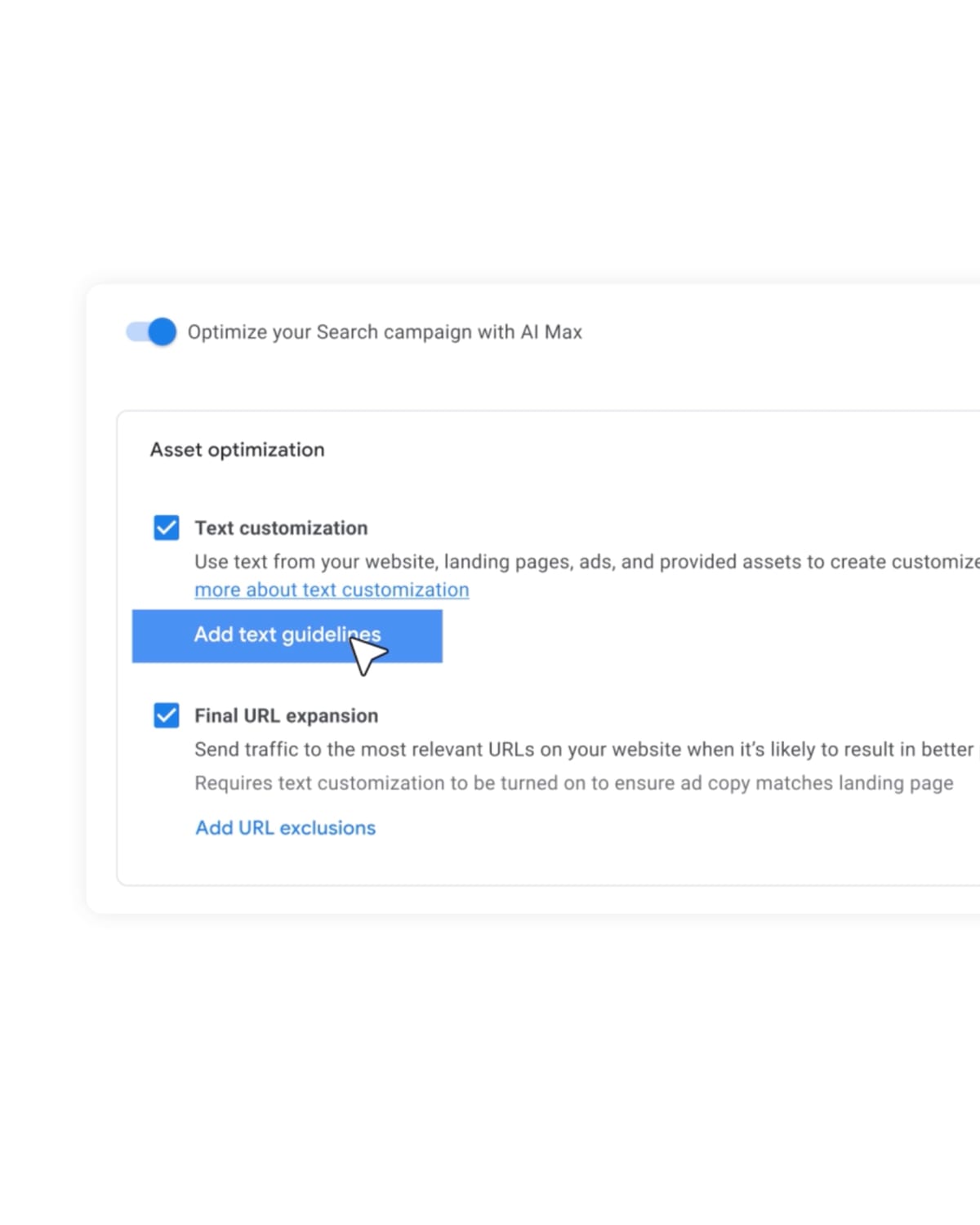Click the checked box beside Text customization

167,528
